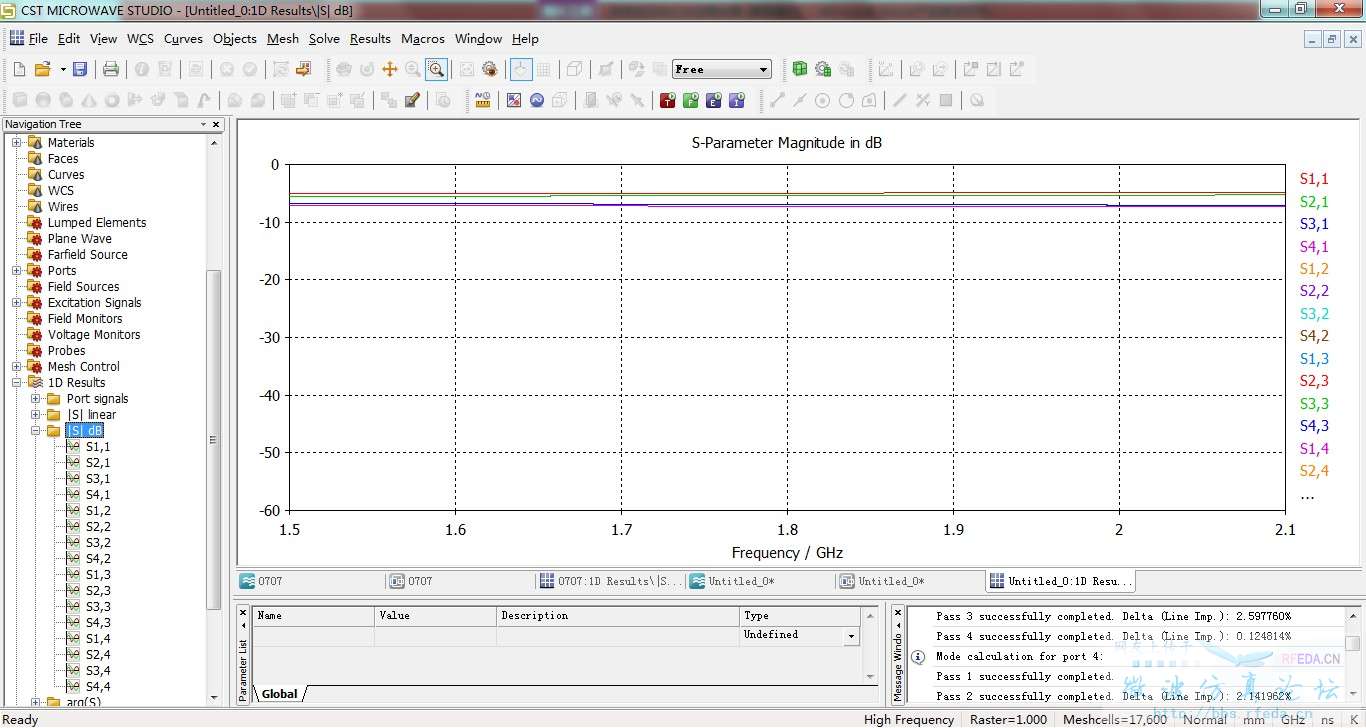Select Farfield Source in navigation tree
This screenshot has width=1366, height=728.
[x=87, y=255]
